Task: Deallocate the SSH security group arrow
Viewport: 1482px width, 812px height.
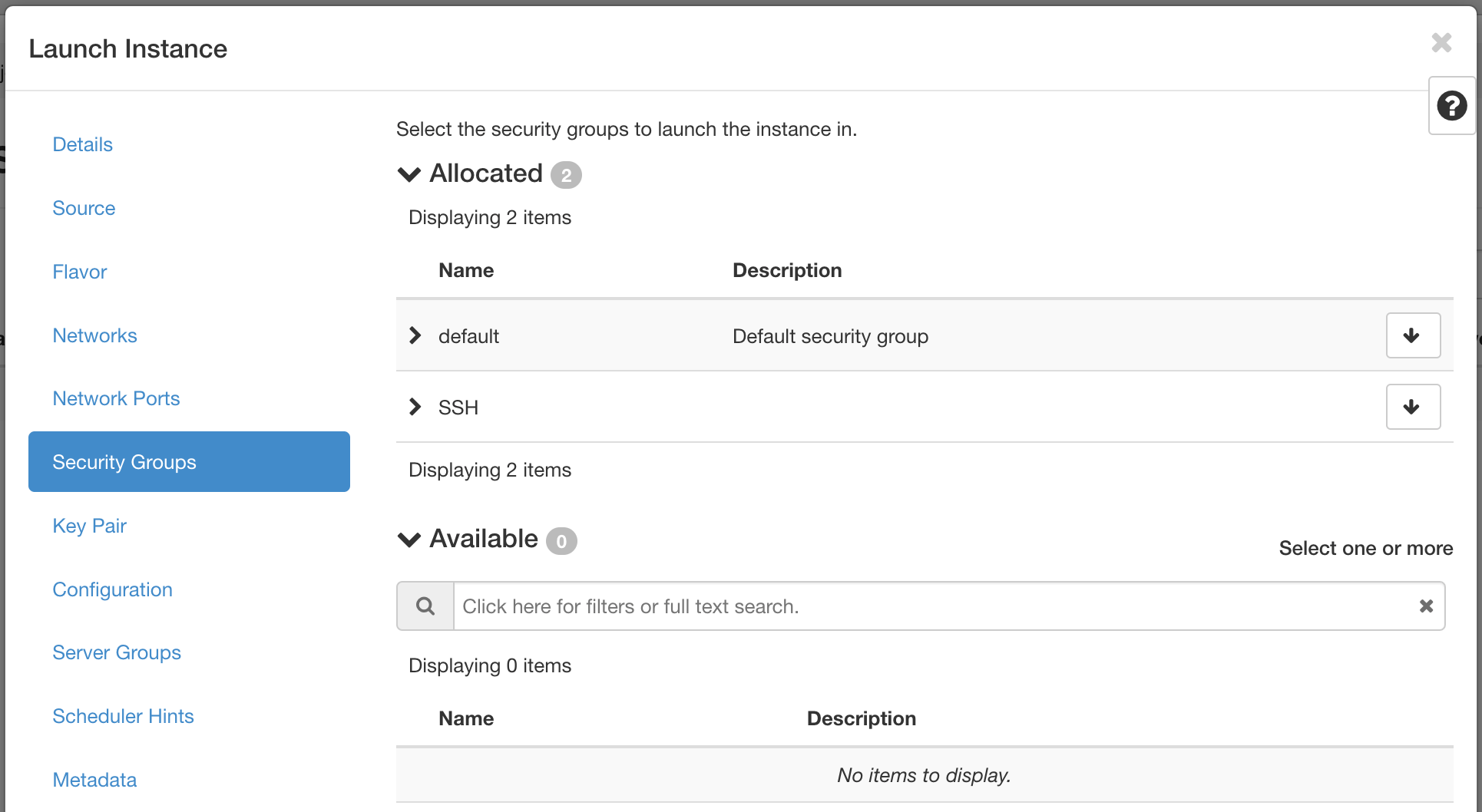Action: 1413,407
